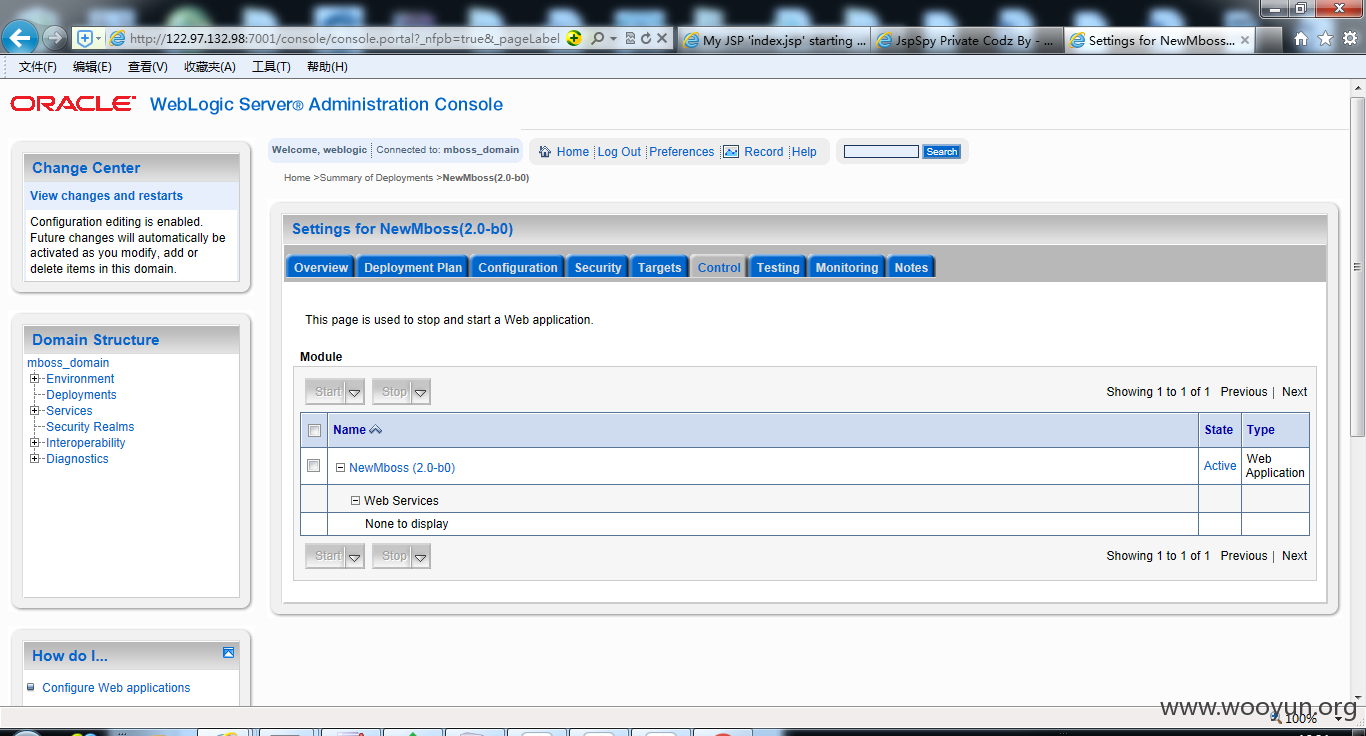This screenshot has height=736, width=1366.
Task: Open the bottom Start dropdown arrow
Action: click(x=354, y=556)
